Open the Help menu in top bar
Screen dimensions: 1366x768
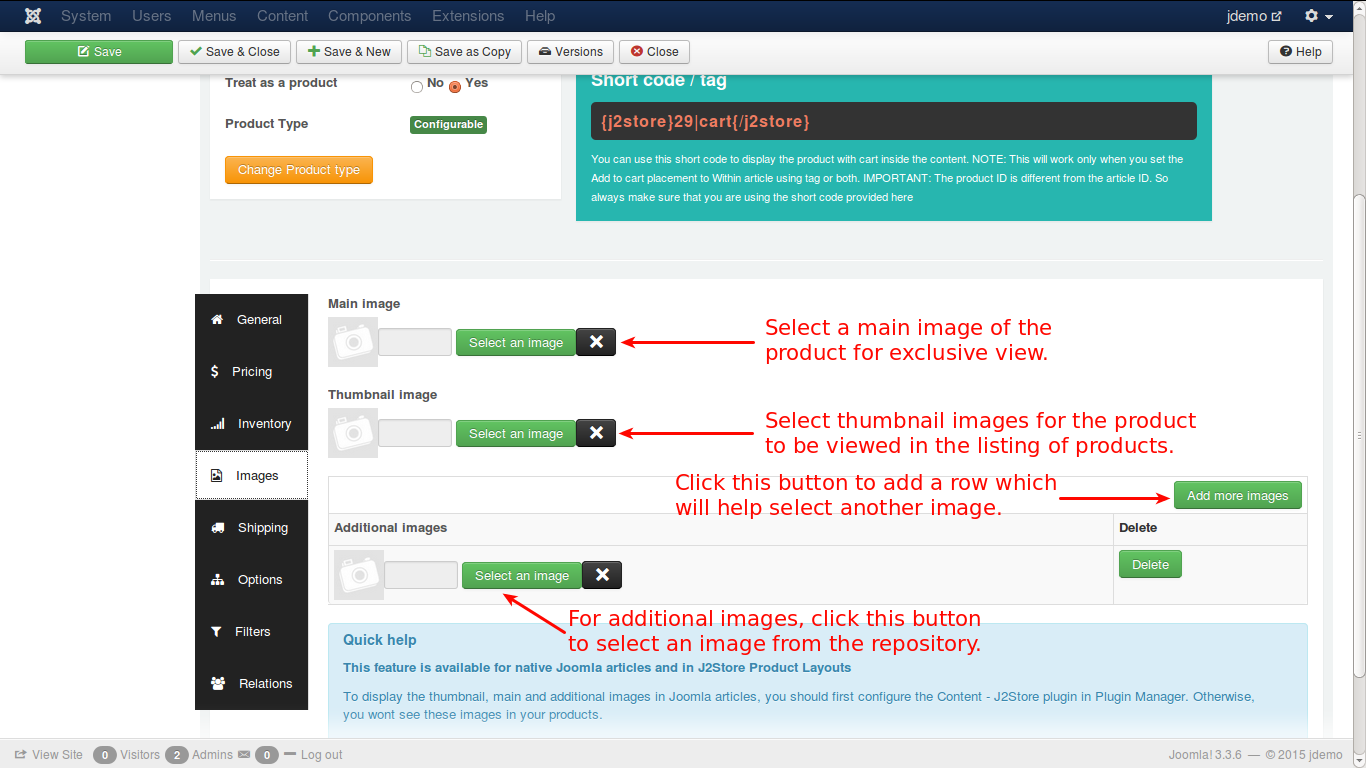(540, 16)
